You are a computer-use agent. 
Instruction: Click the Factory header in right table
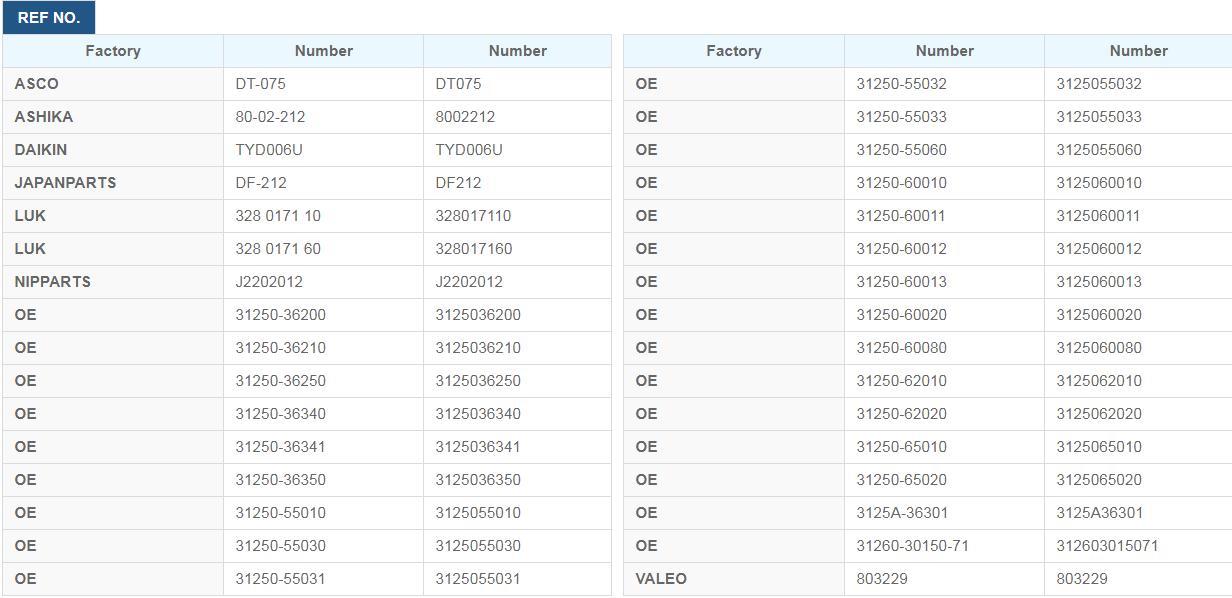[734, 51]
